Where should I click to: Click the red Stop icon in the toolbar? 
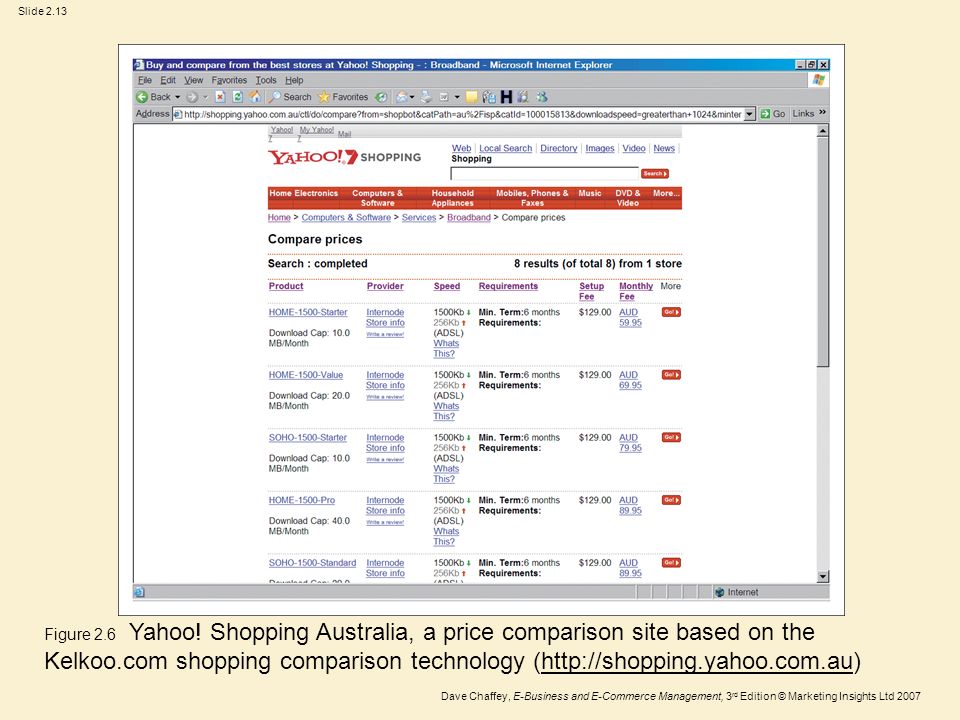(220, 97)
